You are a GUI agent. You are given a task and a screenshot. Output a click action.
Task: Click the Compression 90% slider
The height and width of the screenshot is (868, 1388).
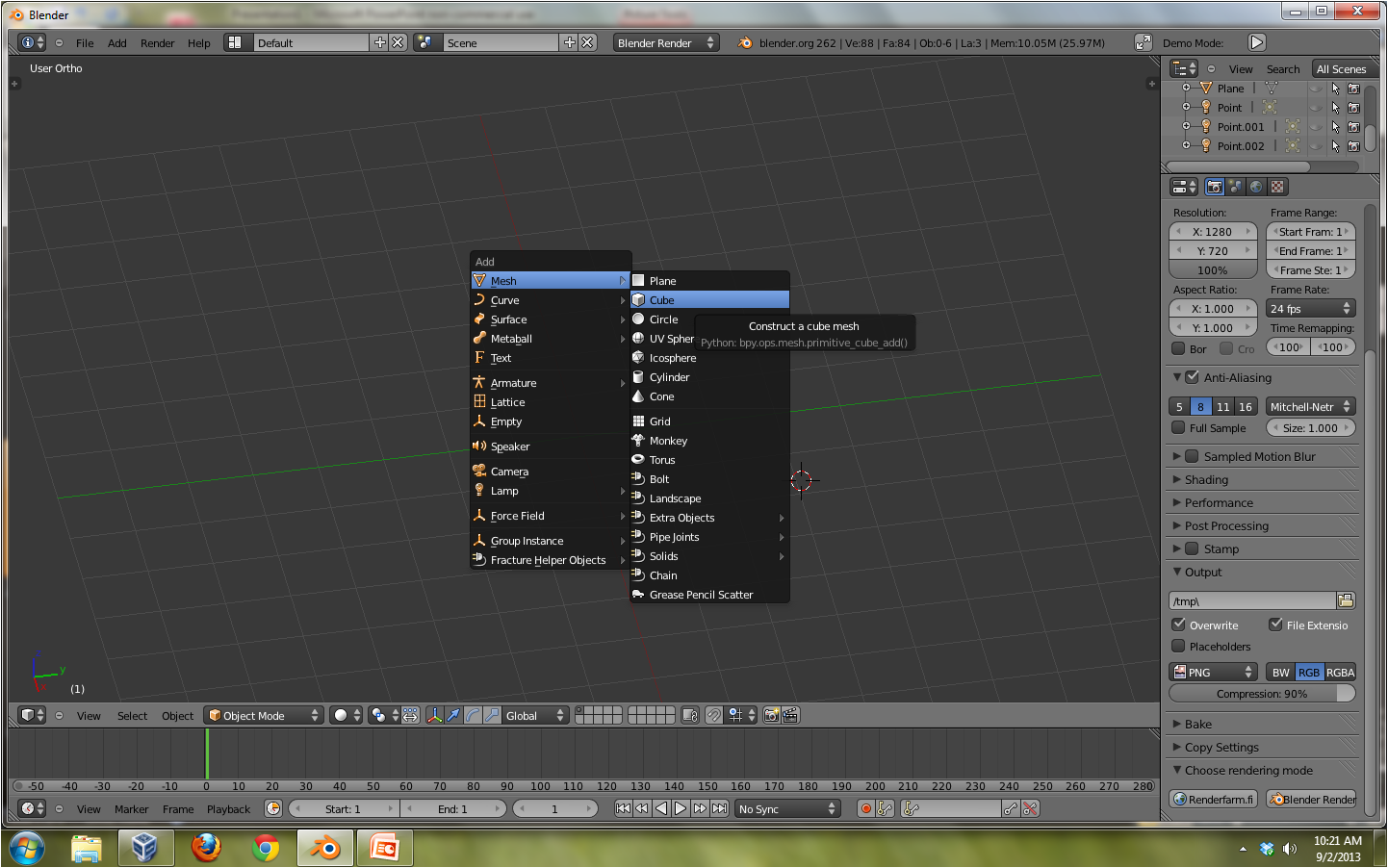(x=1262, y=693)
